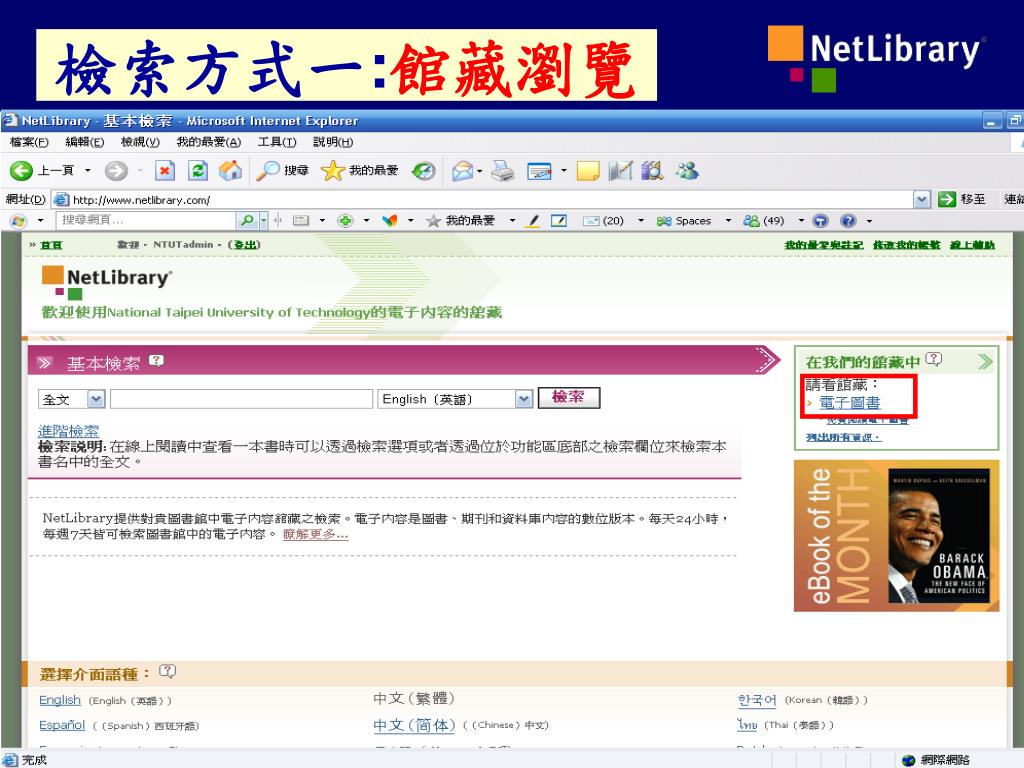Stop page loading with red X icon
The height and width of the screenshot is (768, 1024).
pyautogui.click(x=165, y=171)
